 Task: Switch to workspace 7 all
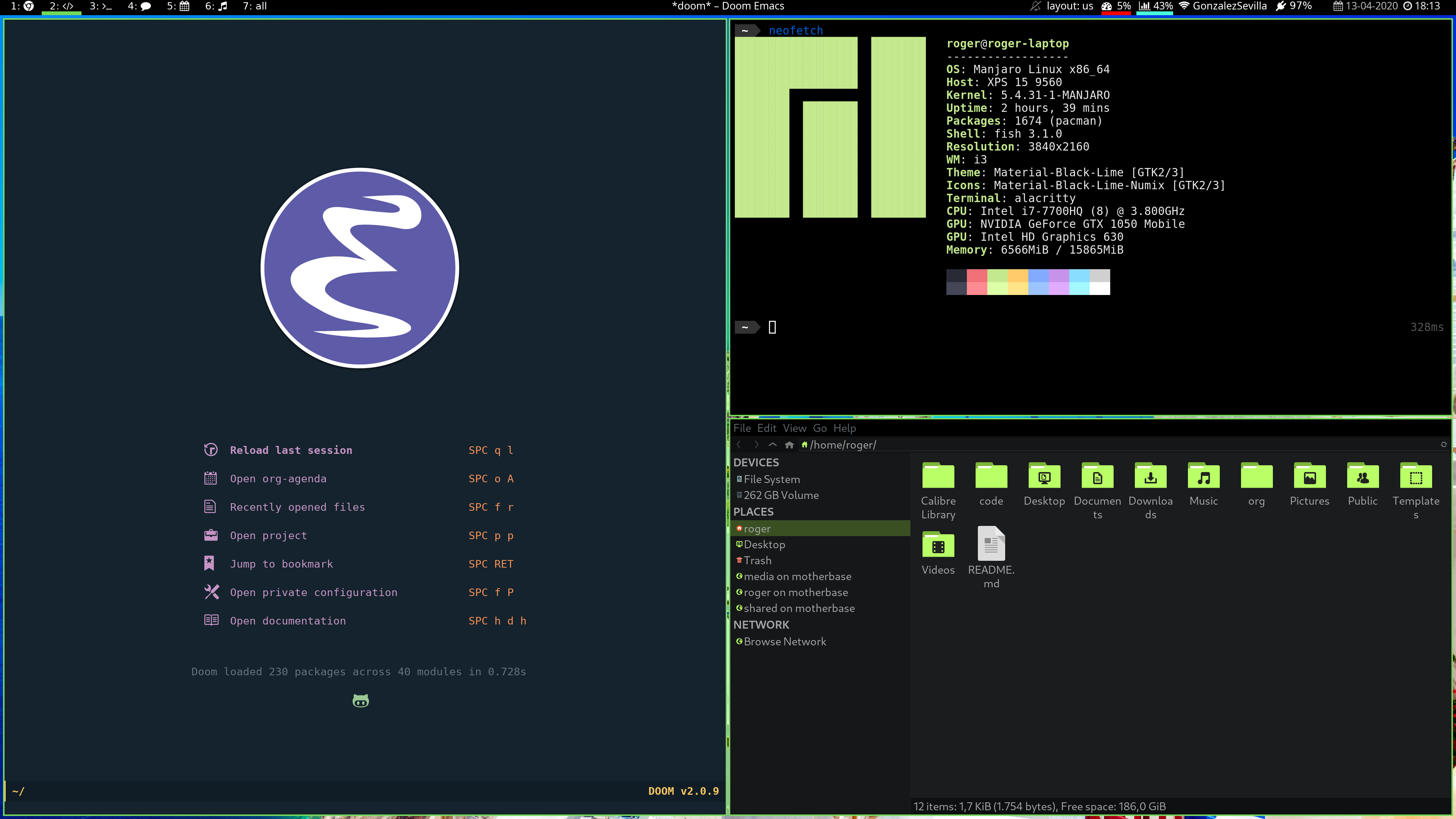point(255,6)
